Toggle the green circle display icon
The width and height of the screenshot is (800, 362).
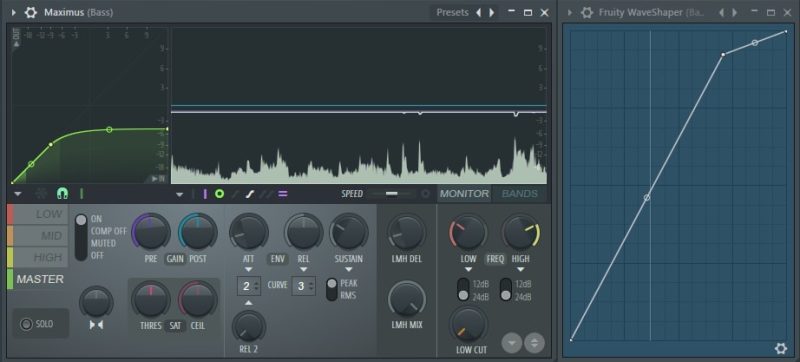pos(219,194)
